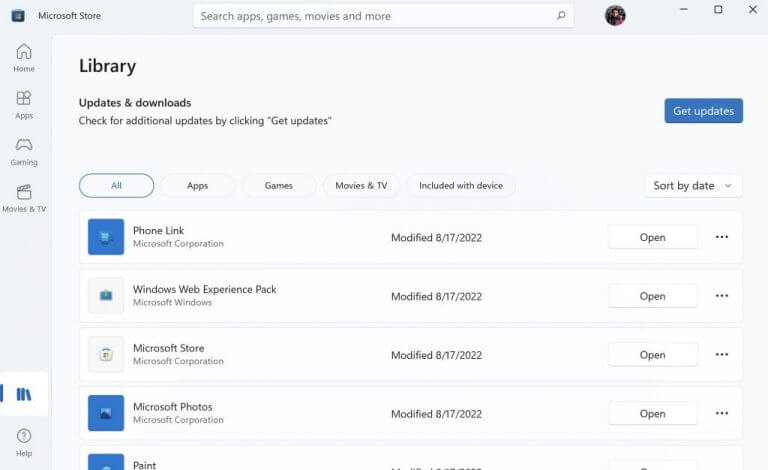Open more options for Microsoft Photos
The image size is (768, 470).
[721, 413]
